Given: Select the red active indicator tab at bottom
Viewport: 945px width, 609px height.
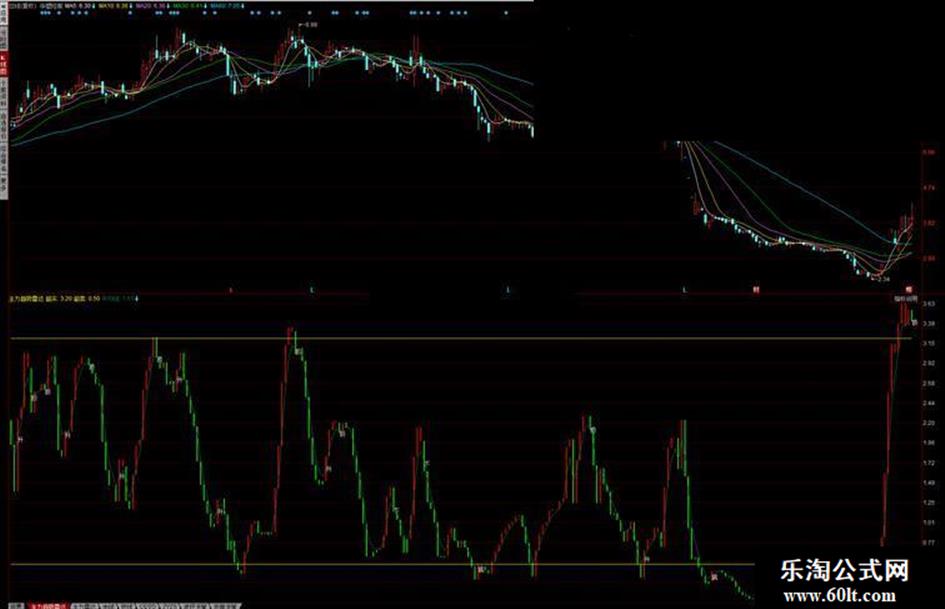Looking at the screenshot, I should (x=49, y=605).
